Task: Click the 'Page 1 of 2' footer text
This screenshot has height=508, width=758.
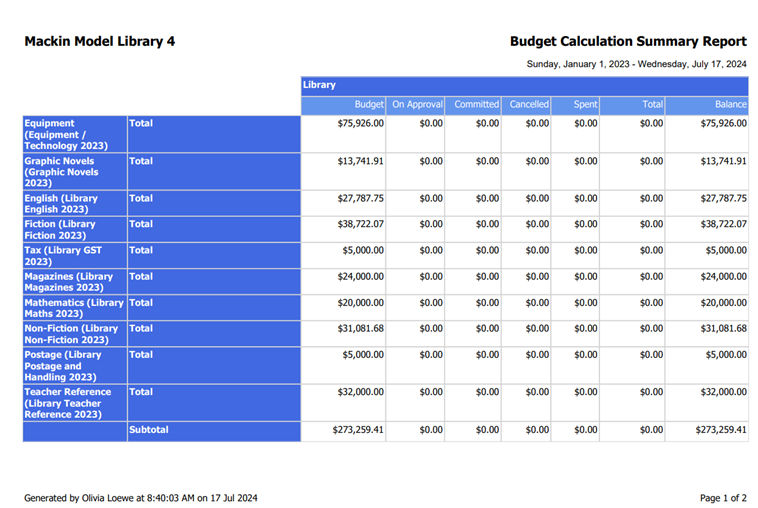Action: [x=723, y=498]
